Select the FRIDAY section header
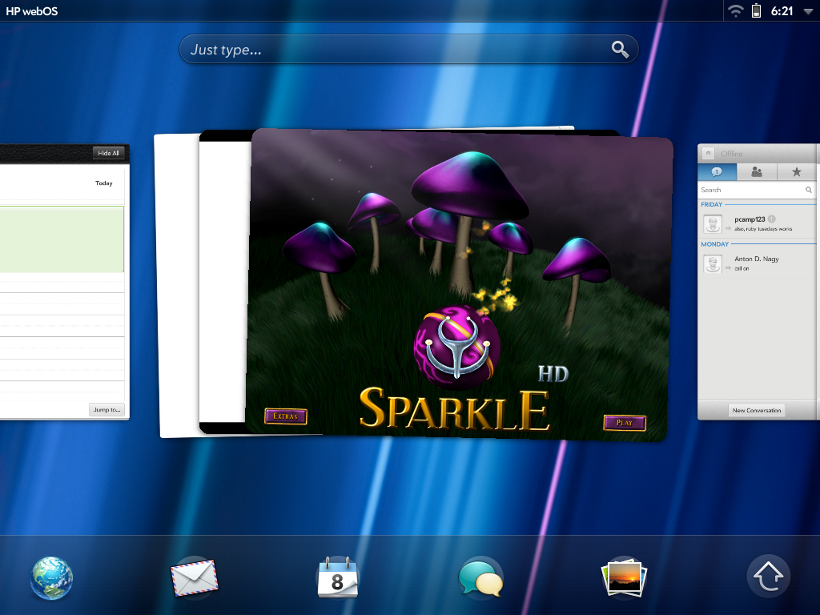This screenshot has width=820, height=615. tap(711, 204)
